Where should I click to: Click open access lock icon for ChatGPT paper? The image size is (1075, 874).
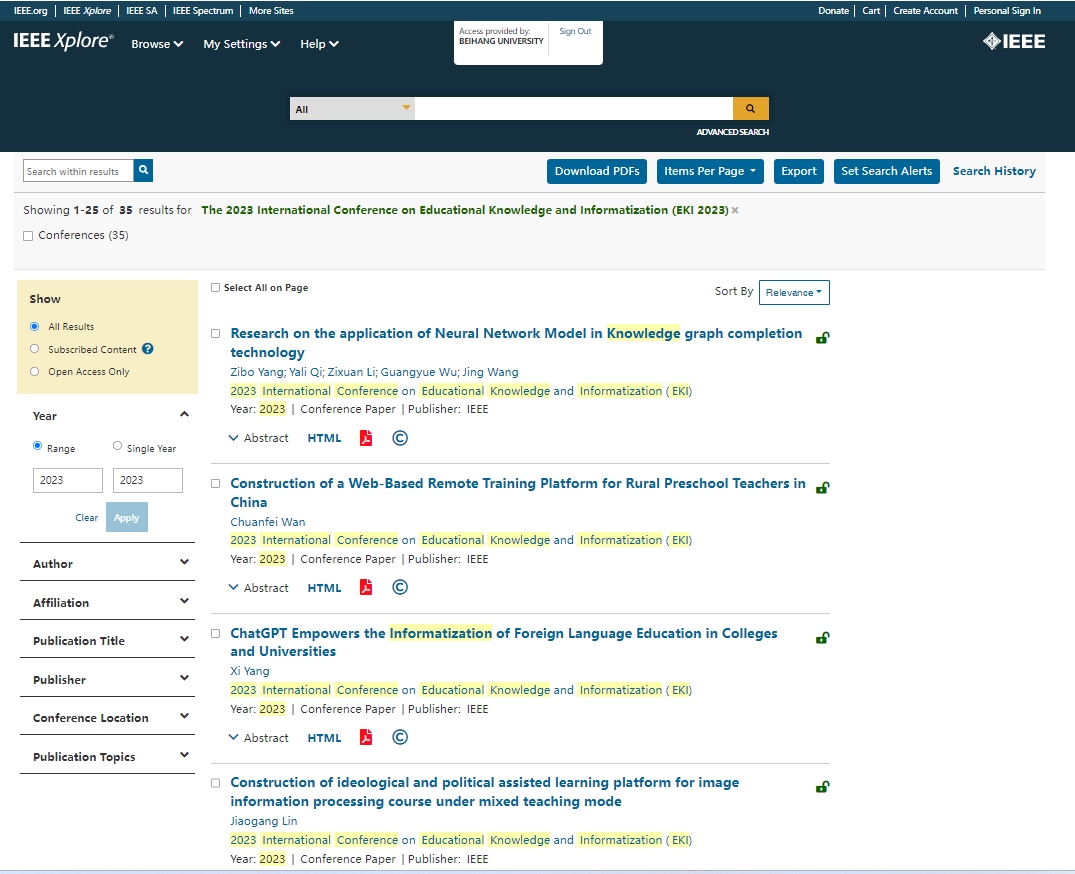822,638
